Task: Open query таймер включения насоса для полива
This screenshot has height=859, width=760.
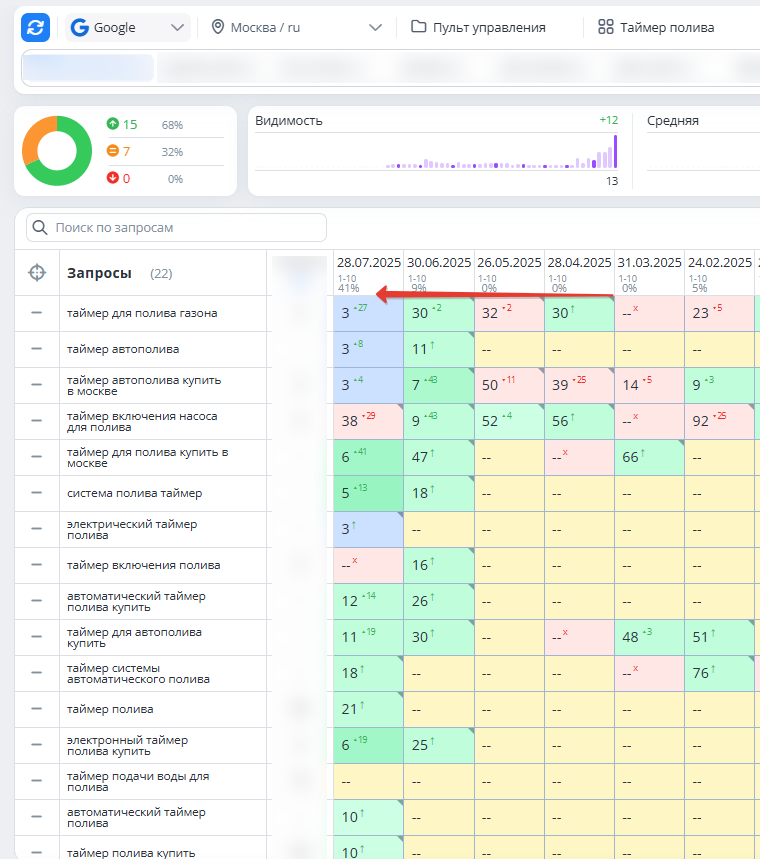Action: tap(142, 421)
